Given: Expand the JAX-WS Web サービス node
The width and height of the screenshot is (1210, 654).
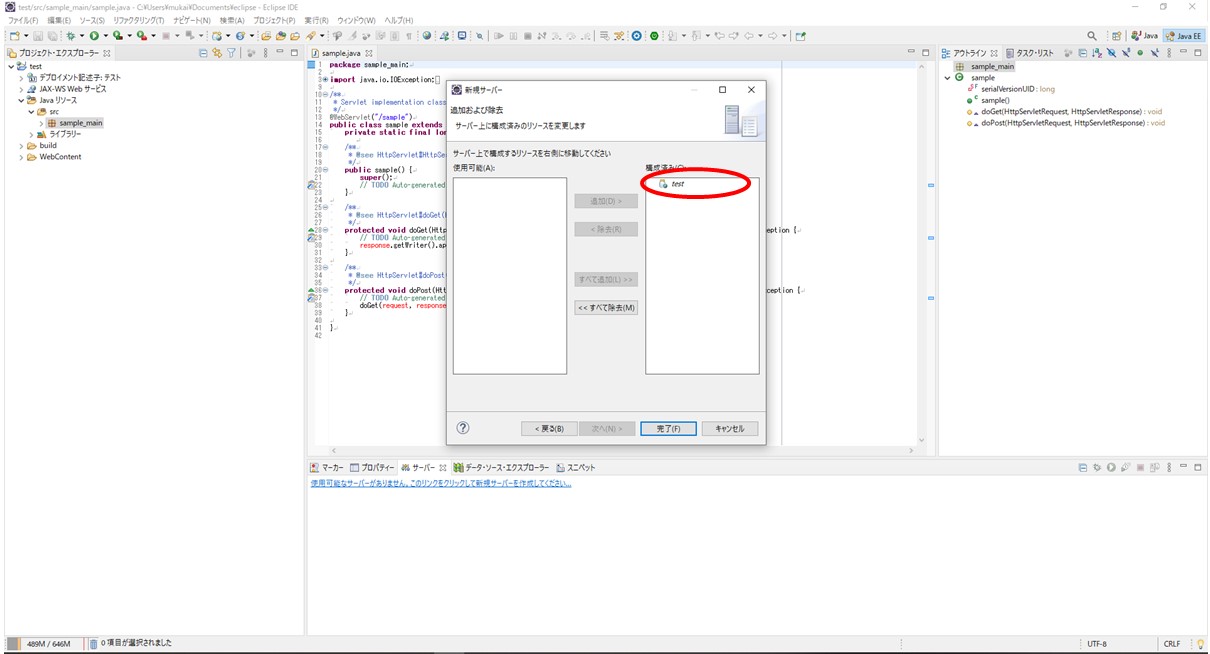Looking at the screenshot, I should coord(21,89).
